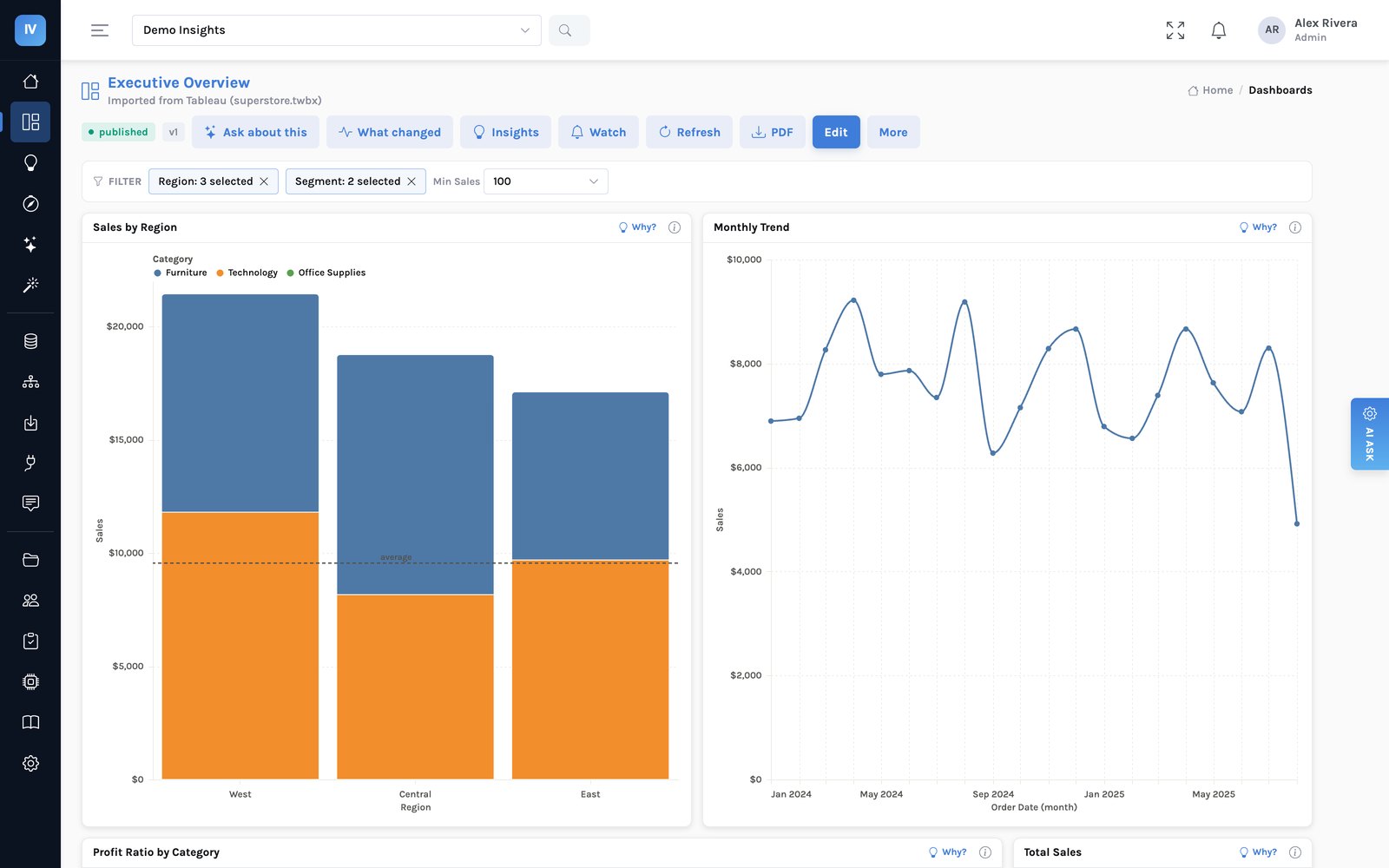The width and height of the screenshot is (1389, 868).
Task: Toggle the Technology category in the legend
Action: [x=247, y=273]
